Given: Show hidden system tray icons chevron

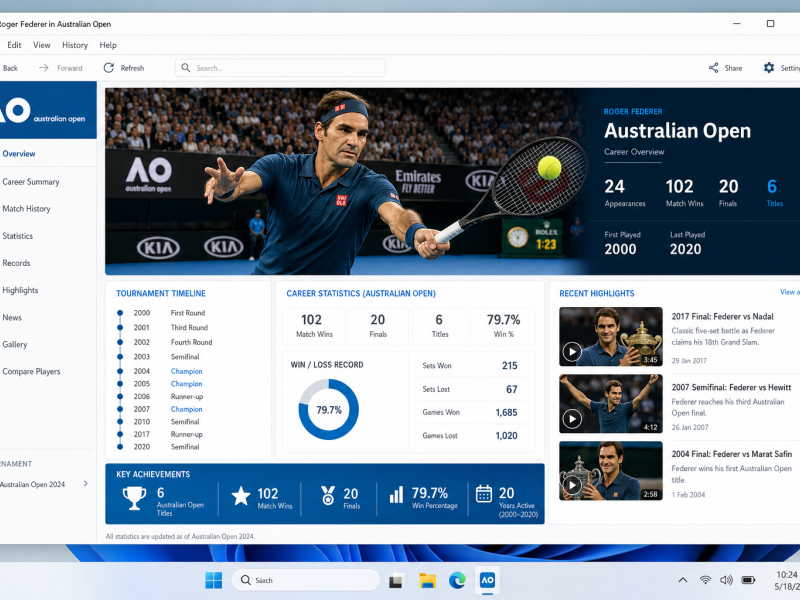Looking at the screenshot, I should coord(683,580).
